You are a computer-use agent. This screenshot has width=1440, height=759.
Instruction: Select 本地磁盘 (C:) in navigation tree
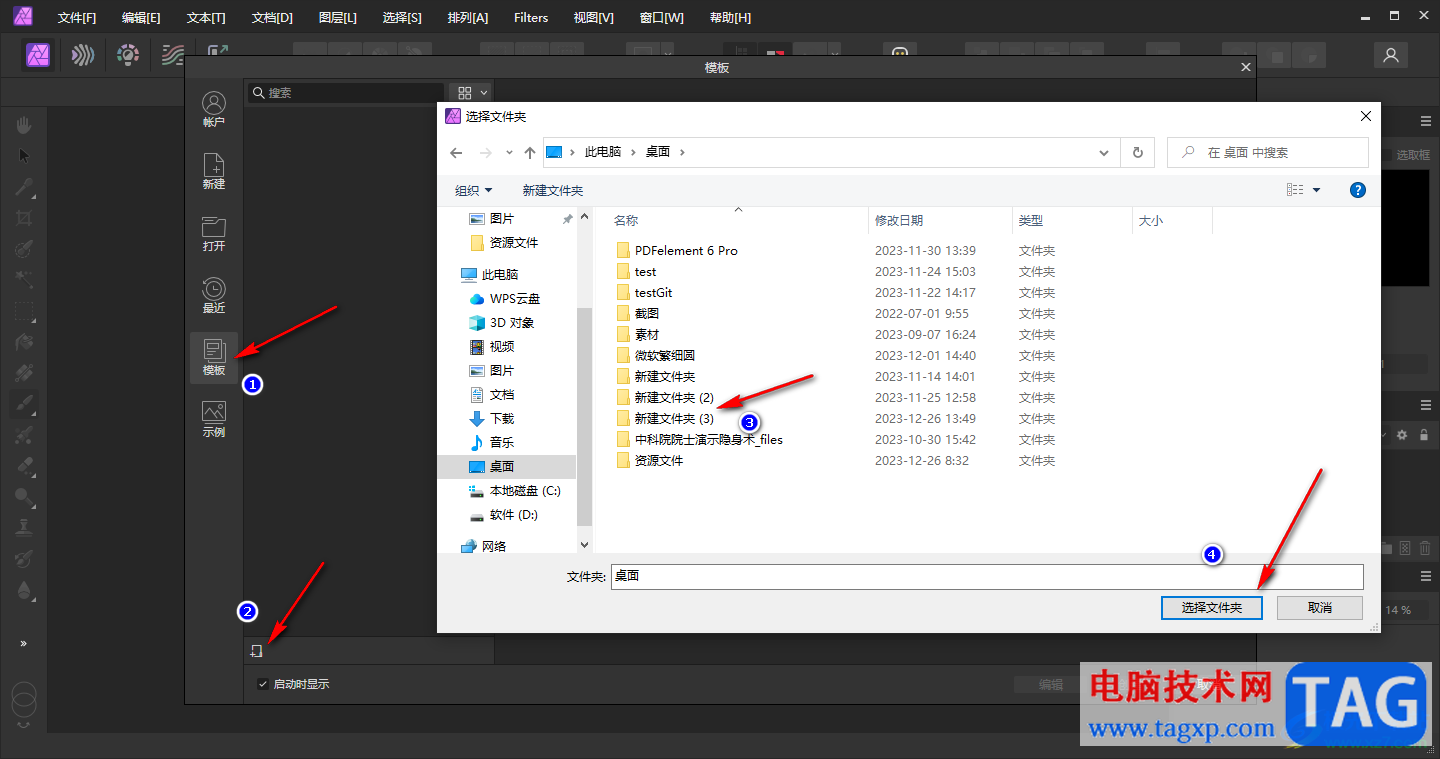[514, 491]
